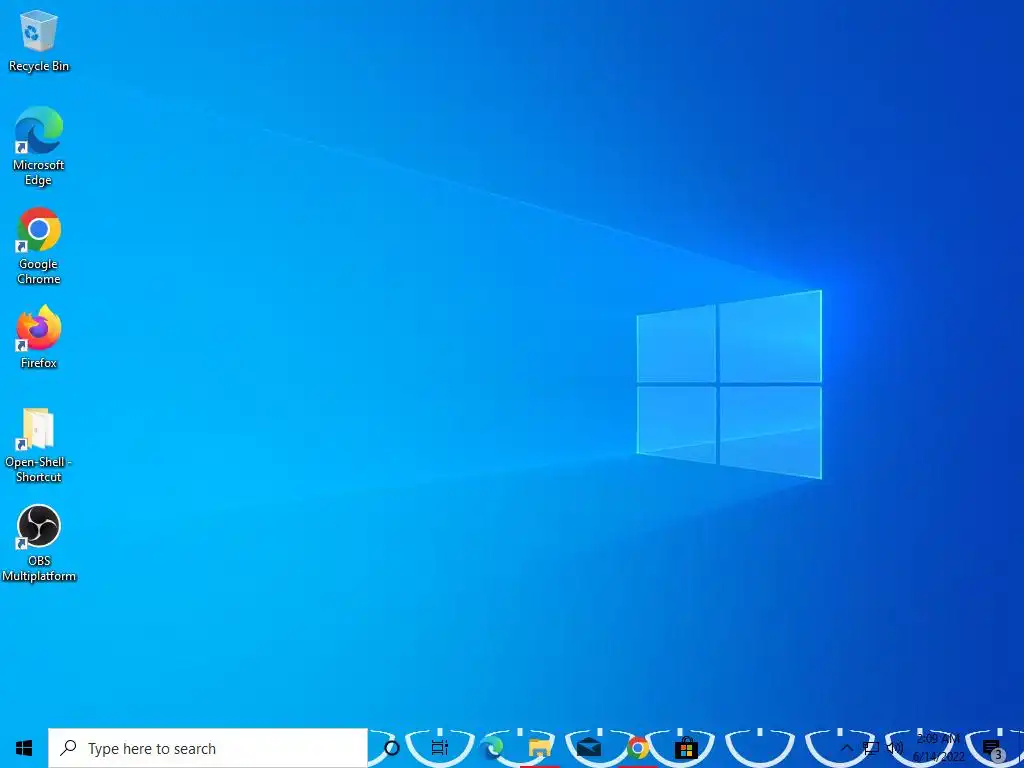Open network status in system tray
Viewport: 1024px width, 768px height.
point(871,748)
